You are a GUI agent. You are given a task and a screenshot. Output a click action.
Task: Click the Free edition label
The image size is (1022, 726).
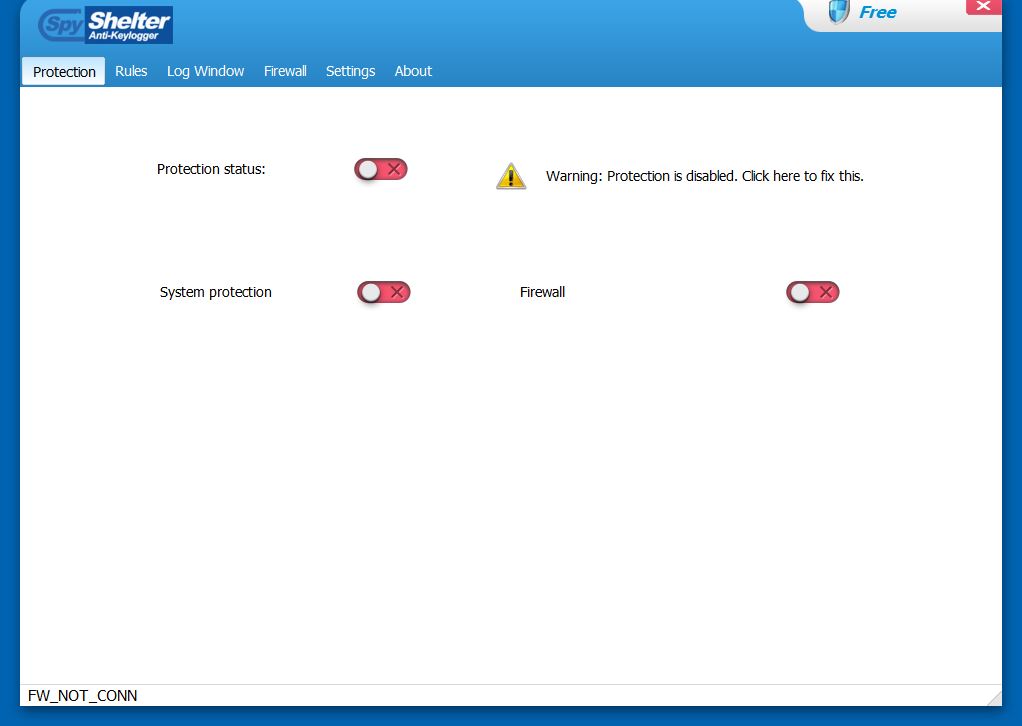point(878,12)
